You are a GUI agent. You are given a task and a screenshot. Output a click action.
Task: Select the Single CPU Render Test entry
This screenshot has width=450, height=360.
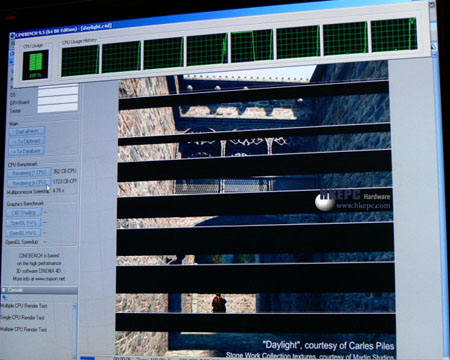tap(22, 317)
